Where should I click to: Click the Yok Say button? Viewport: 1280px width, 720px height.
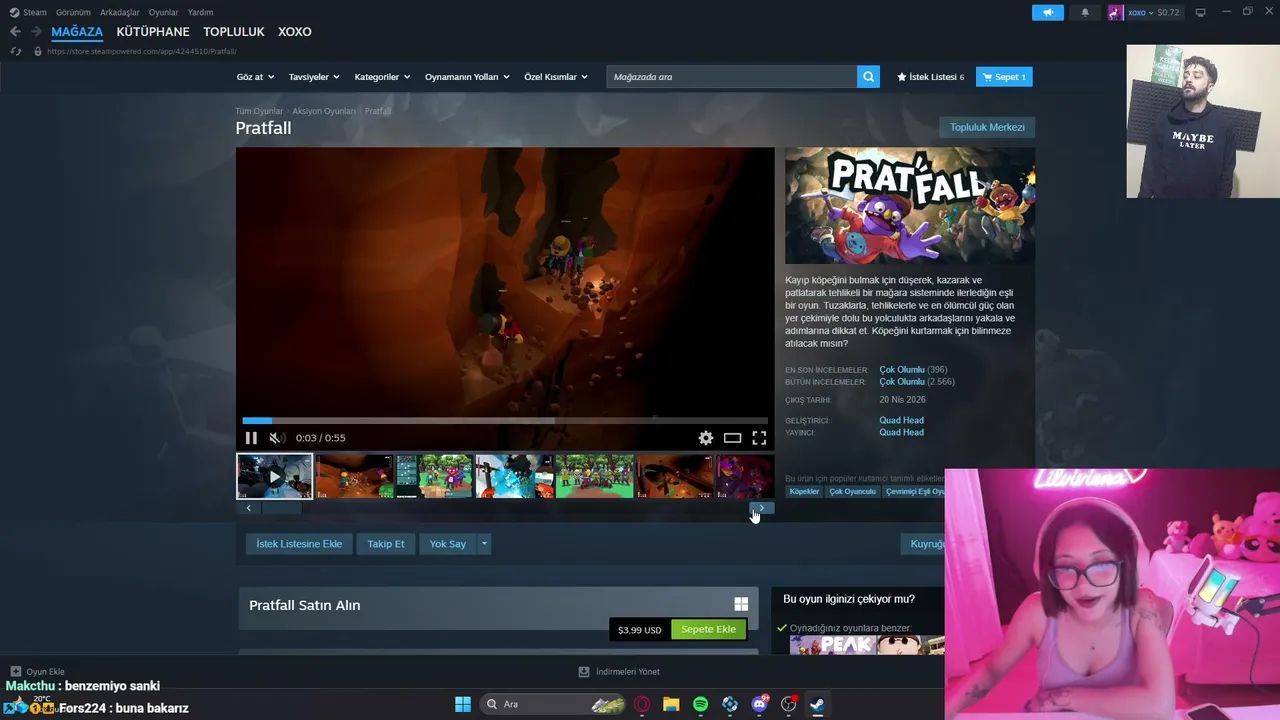pos(448,544)
